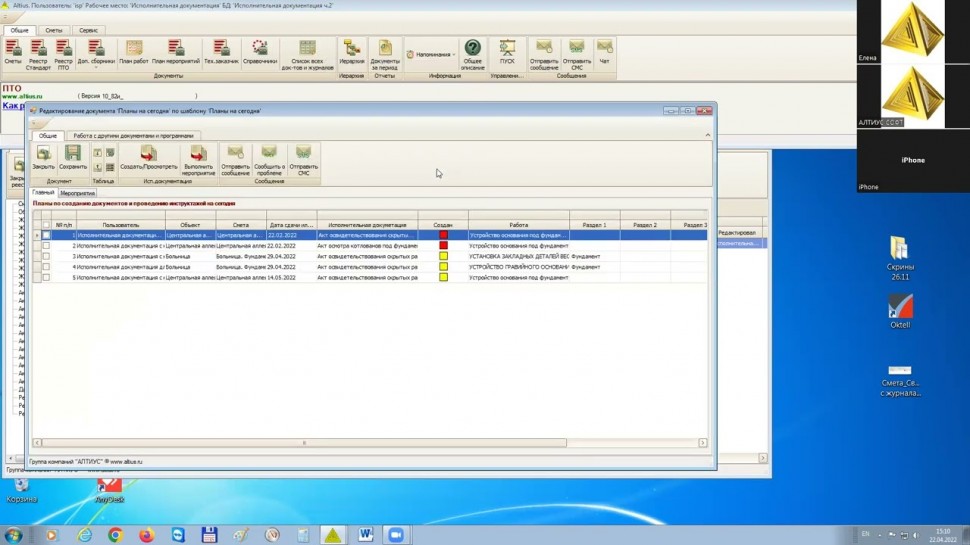970x545 pixels.
Task: Click the red Создан status cell in row 2
Action: point(443,246)
